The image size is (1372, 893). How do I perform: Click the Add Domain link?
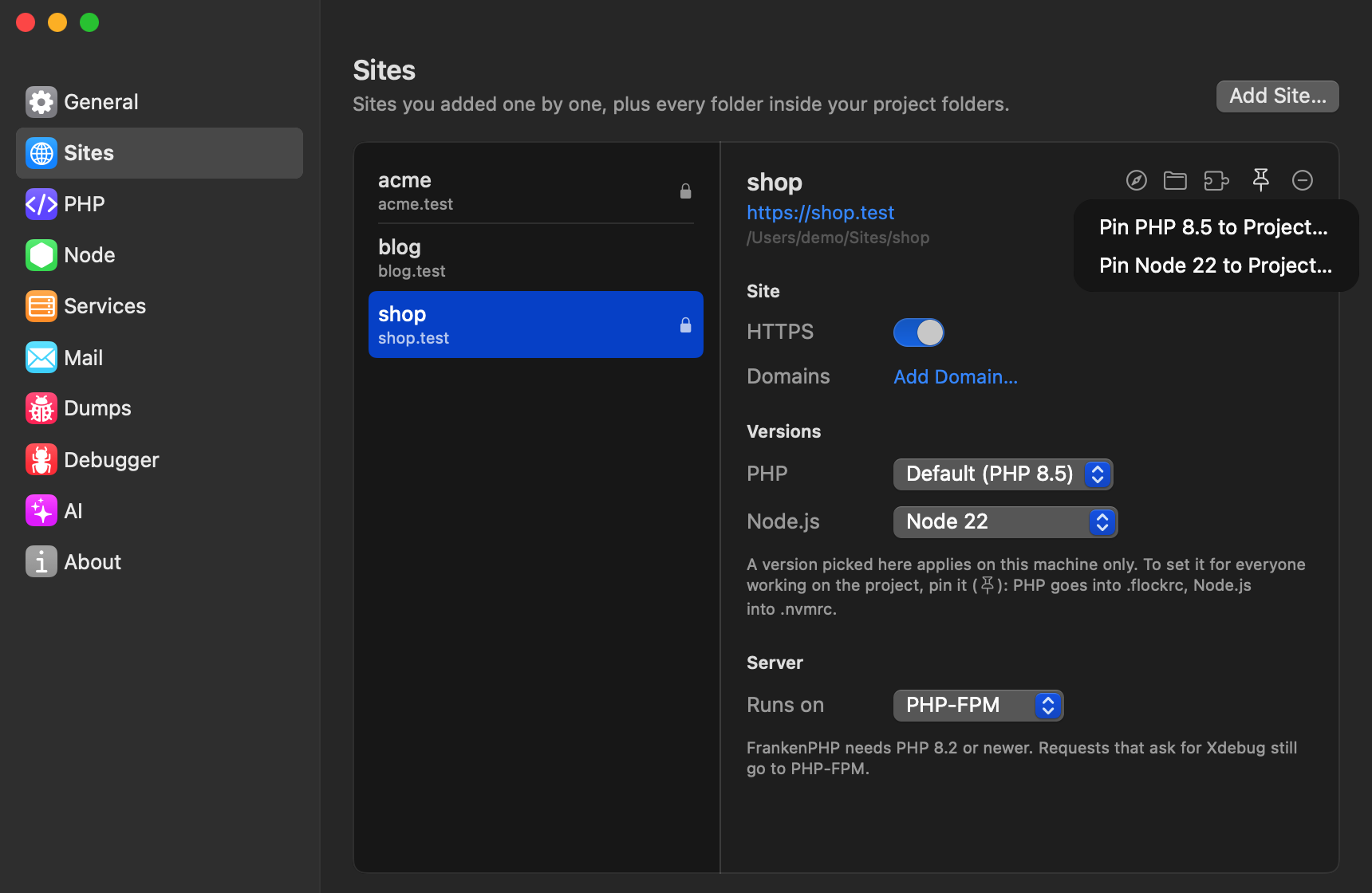[x=956, y=377]
